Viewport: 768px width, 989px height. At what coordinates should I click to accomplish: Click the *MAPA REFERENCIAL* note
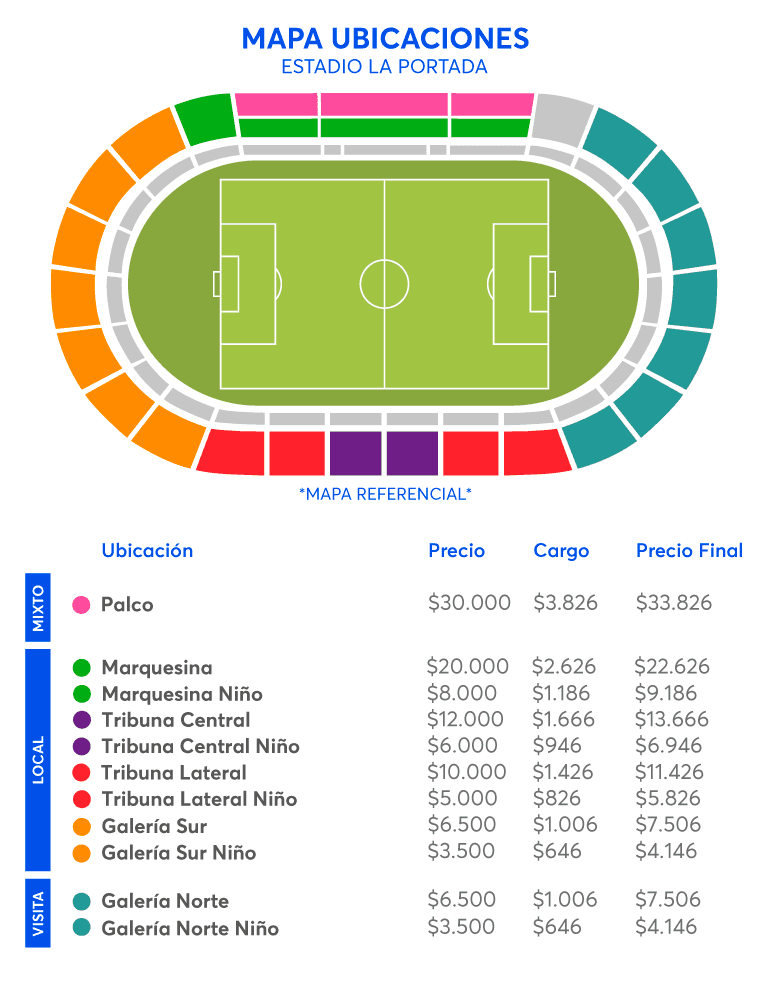tap(385, 494)
